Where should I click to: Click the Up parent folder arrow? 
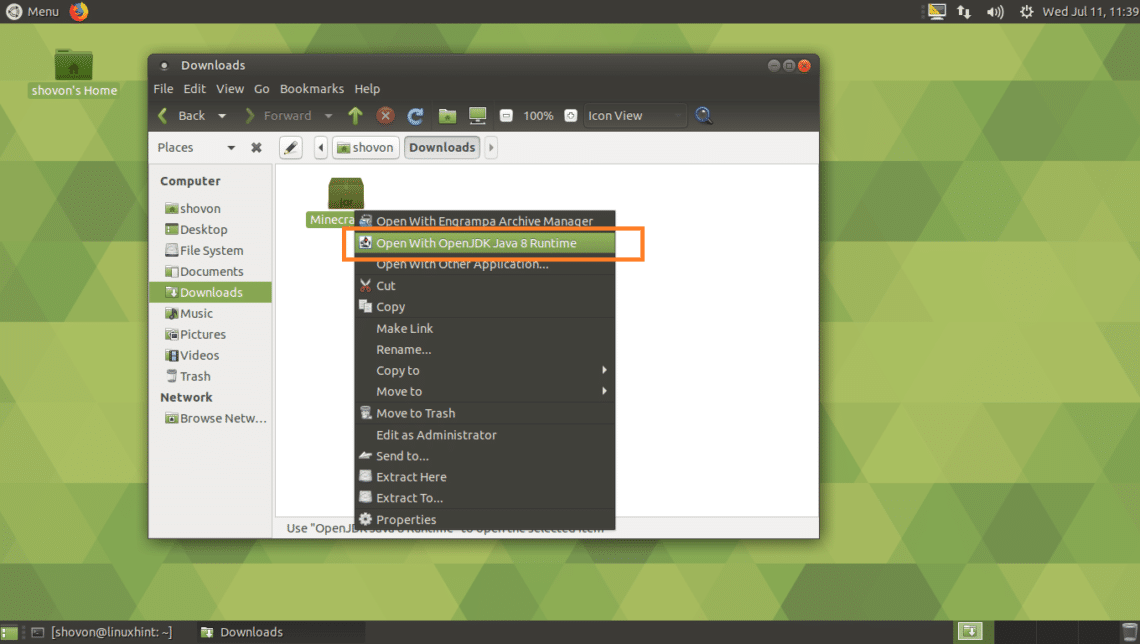[x=355, y=116]
